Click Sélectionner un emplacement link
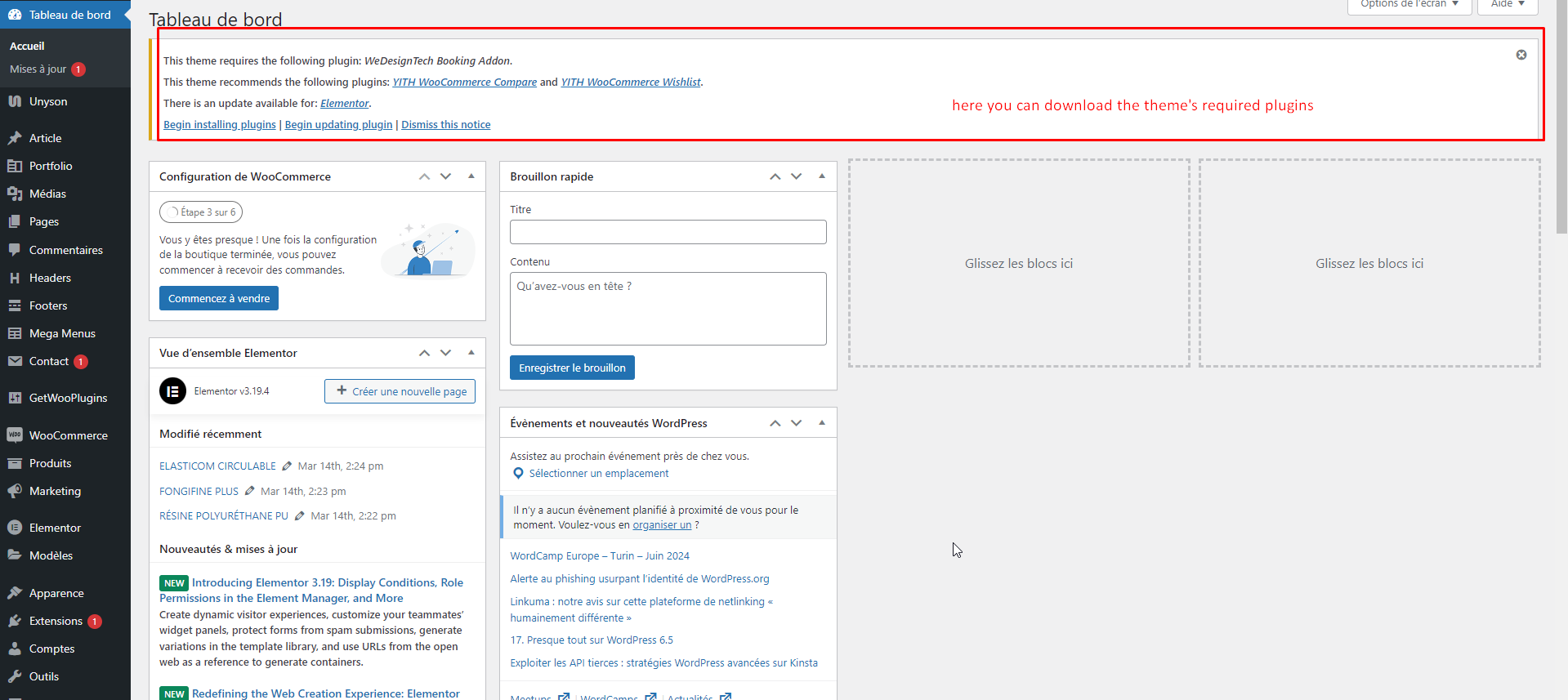Screen dimensions: 1568x700 [599, 474]
